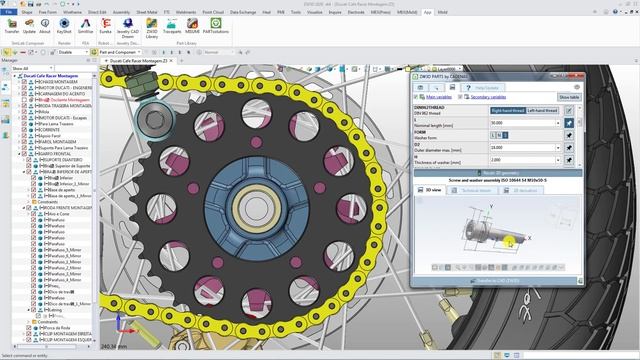Image resolution: width=640 pixels, height=360 pixels.
Task: Open the Nominal length dropdown
Action: coord(558,123)
